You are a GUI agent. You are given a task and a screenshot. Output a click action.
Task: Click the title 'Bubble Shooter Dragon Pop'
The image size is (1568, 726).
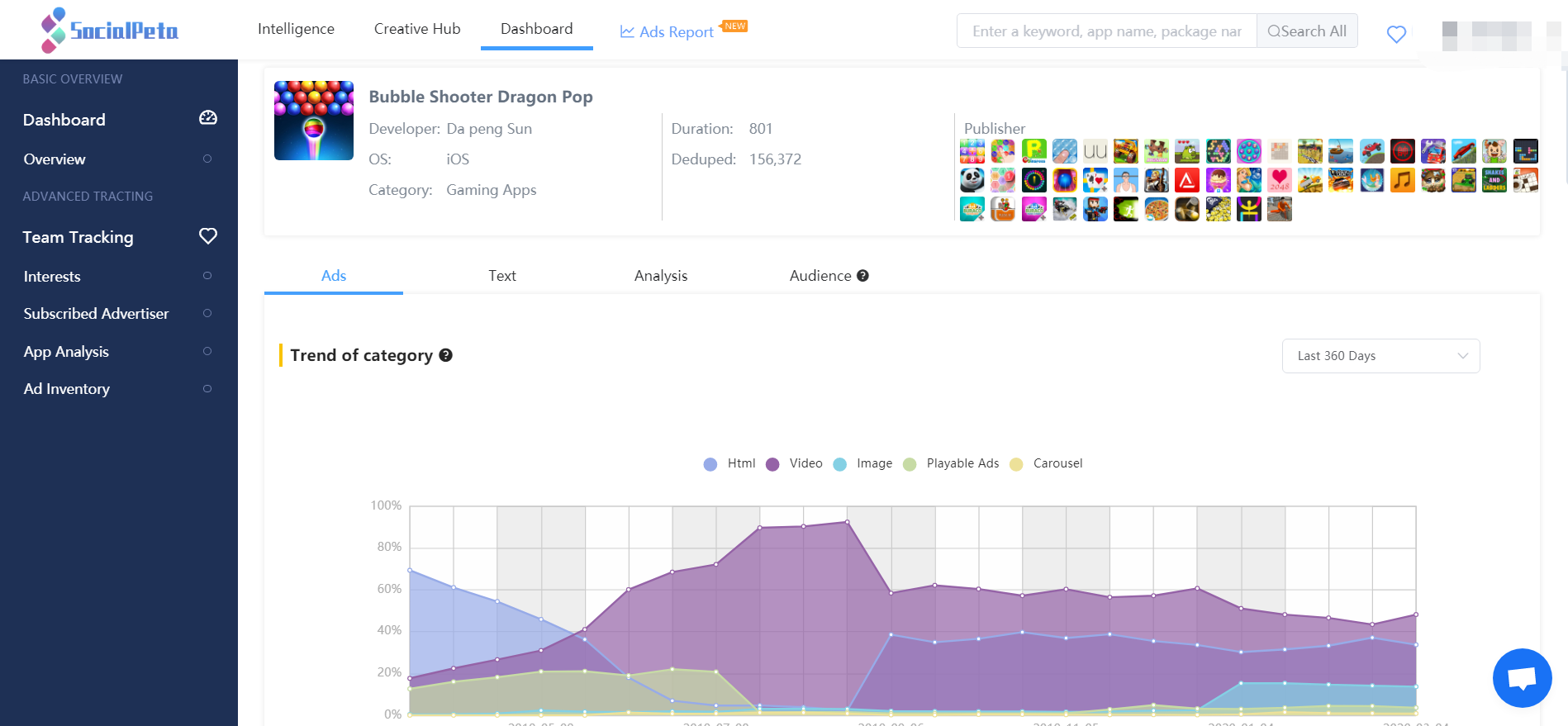(x=481, y=97)
